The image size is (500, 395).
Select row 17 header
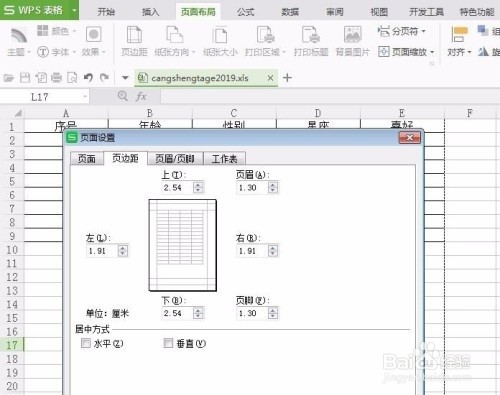[x=12, y=345]
